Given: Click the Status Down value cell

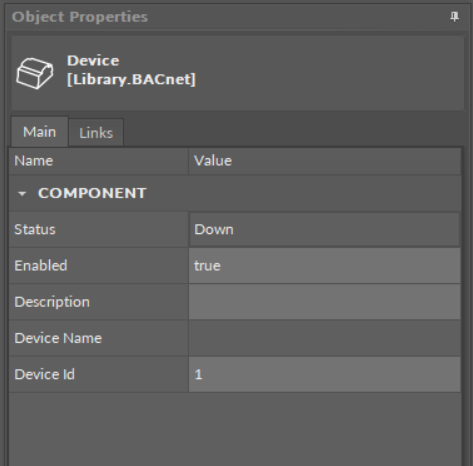Looking at the screenshot, I should pos(324,230).
